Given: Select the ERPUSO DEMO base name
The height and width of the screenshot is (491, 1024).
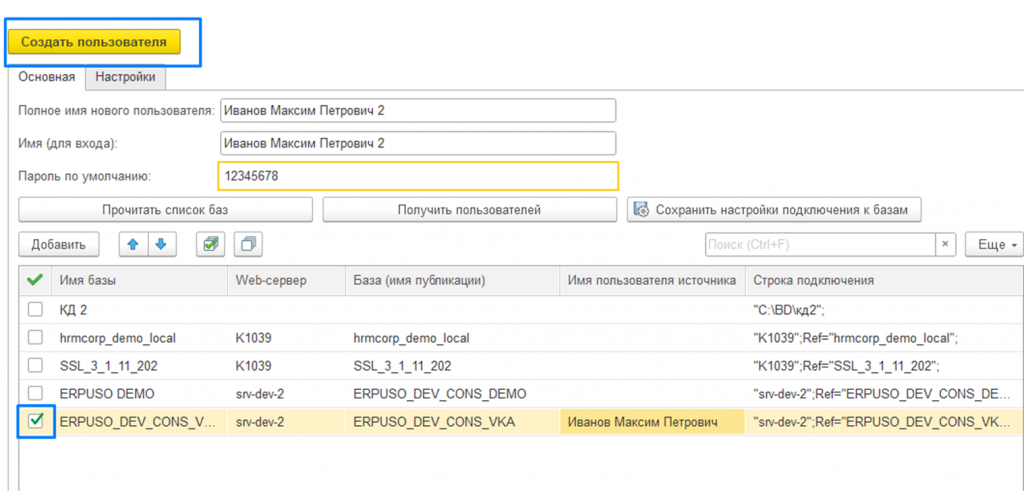Looking at the screenshot, I should click(140, 394).
